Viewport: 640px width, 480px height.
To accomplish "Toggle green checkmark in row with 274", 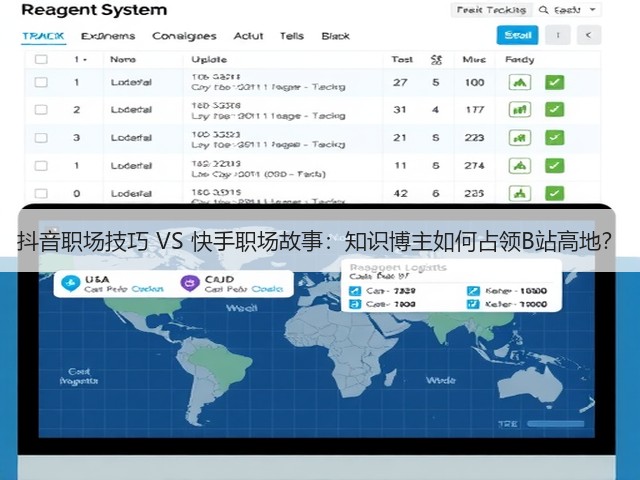I will pyautogui.click(x=555, y=166).
